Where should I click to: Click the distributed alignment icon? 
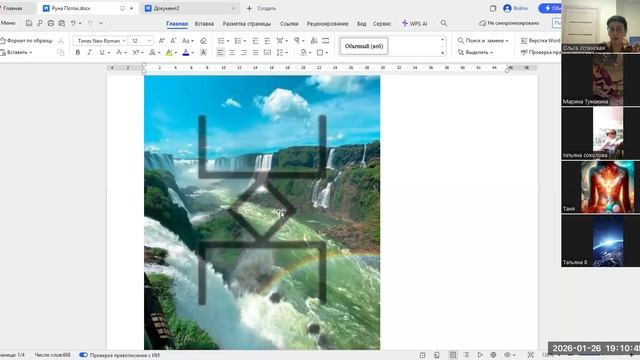pos(267,53)
